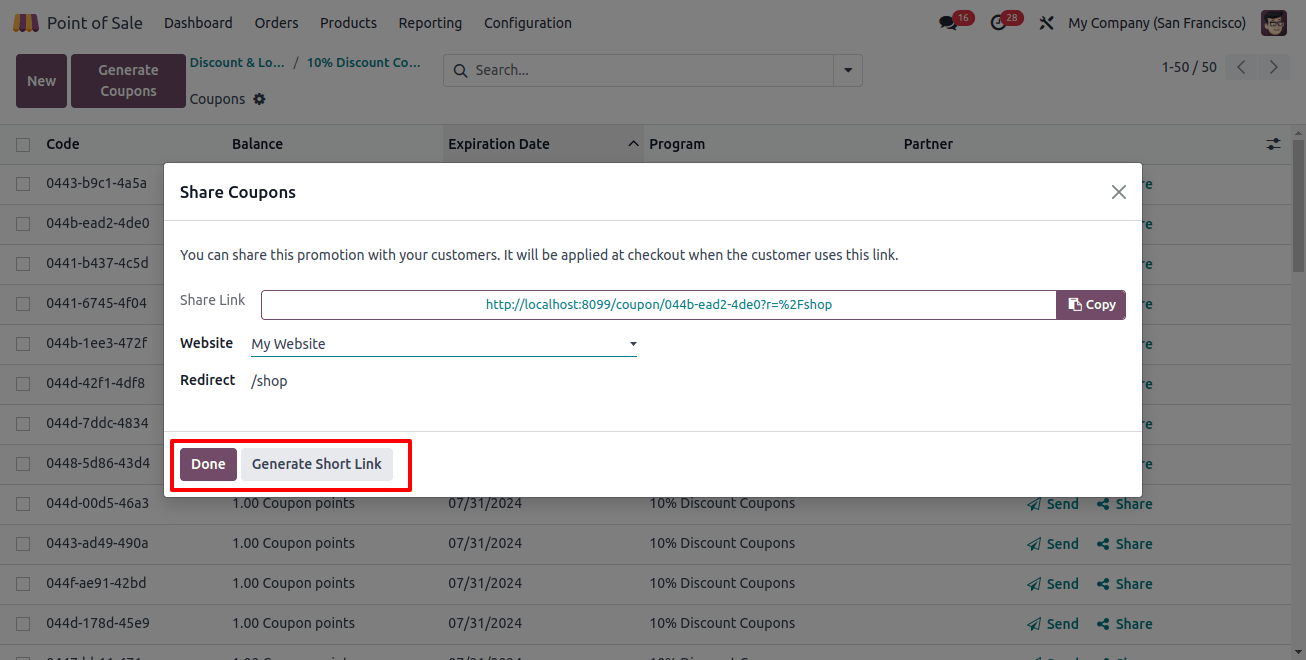The width and height of the screenshot is (1306, 660).
Task: Close the Share Coupons dialog
Action: coord(1119,192)
